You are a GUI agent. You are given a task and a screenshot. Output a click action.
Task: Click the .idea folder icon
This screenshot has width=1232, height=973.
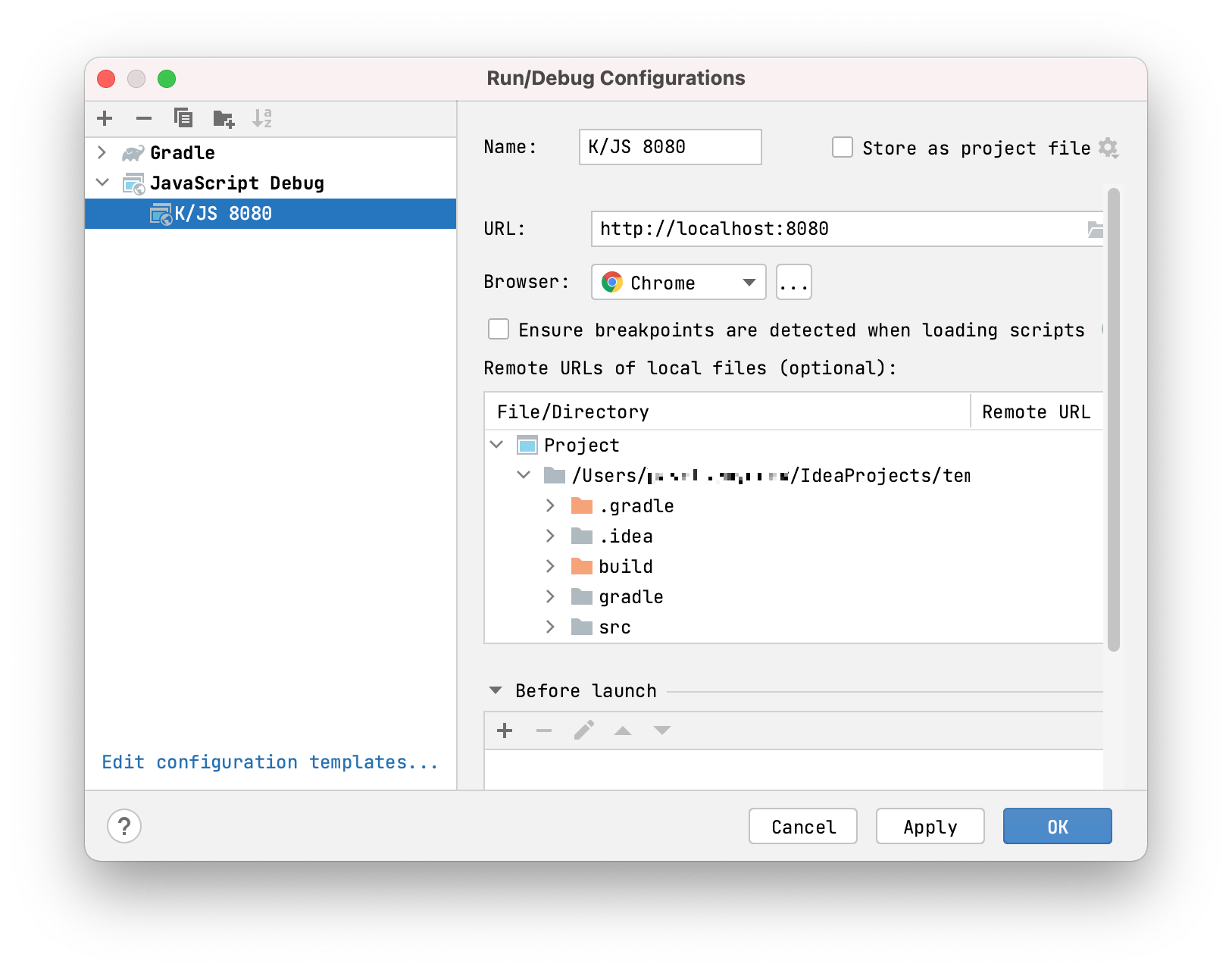pyautogui.click(x=581, y=536)
